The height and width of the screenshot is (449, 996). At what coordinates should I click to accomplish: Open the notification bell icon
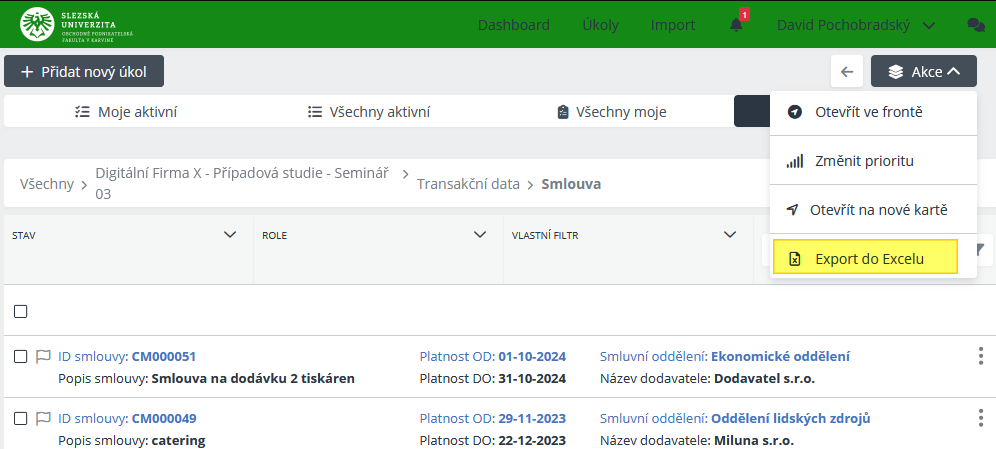pyautogui.click(x=736, y=25)
